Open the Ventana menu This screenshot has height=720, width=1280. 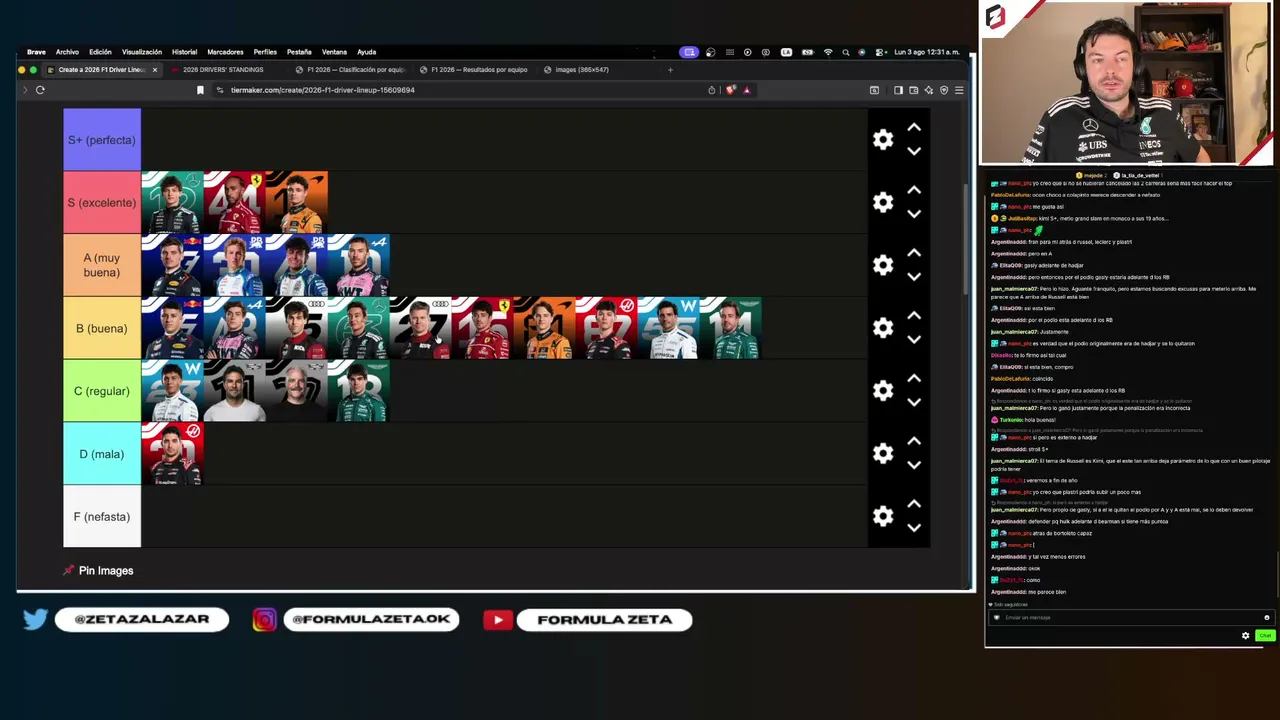334,52
